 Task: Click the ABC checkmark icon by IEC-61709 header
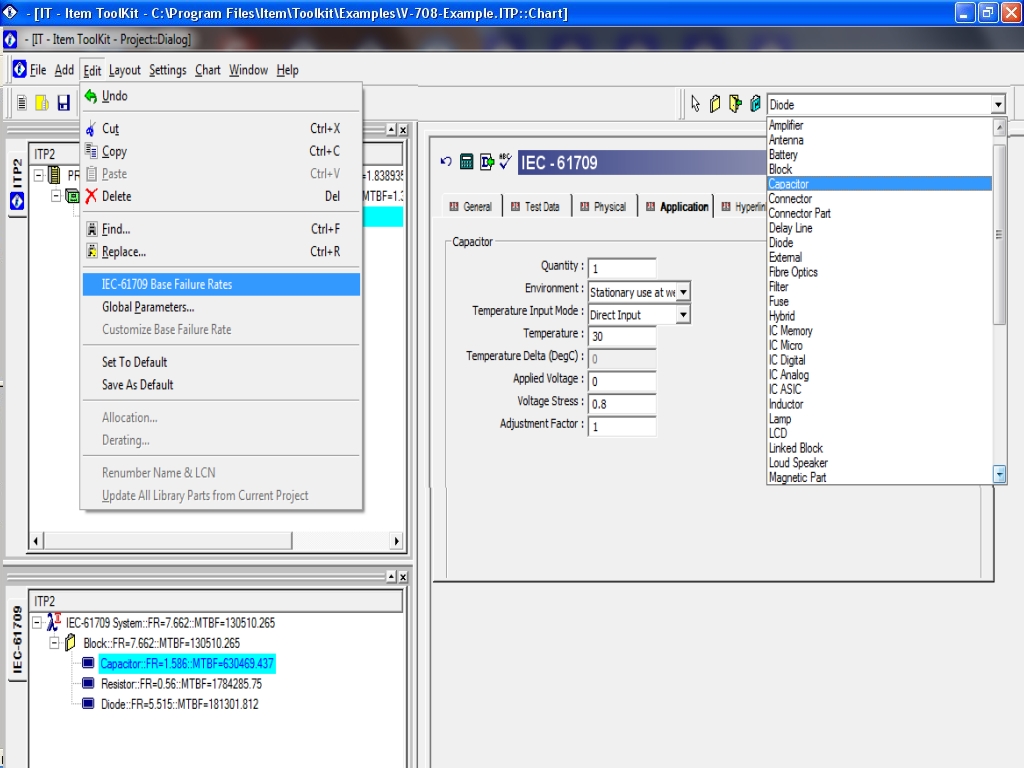[x=505, y=161]
